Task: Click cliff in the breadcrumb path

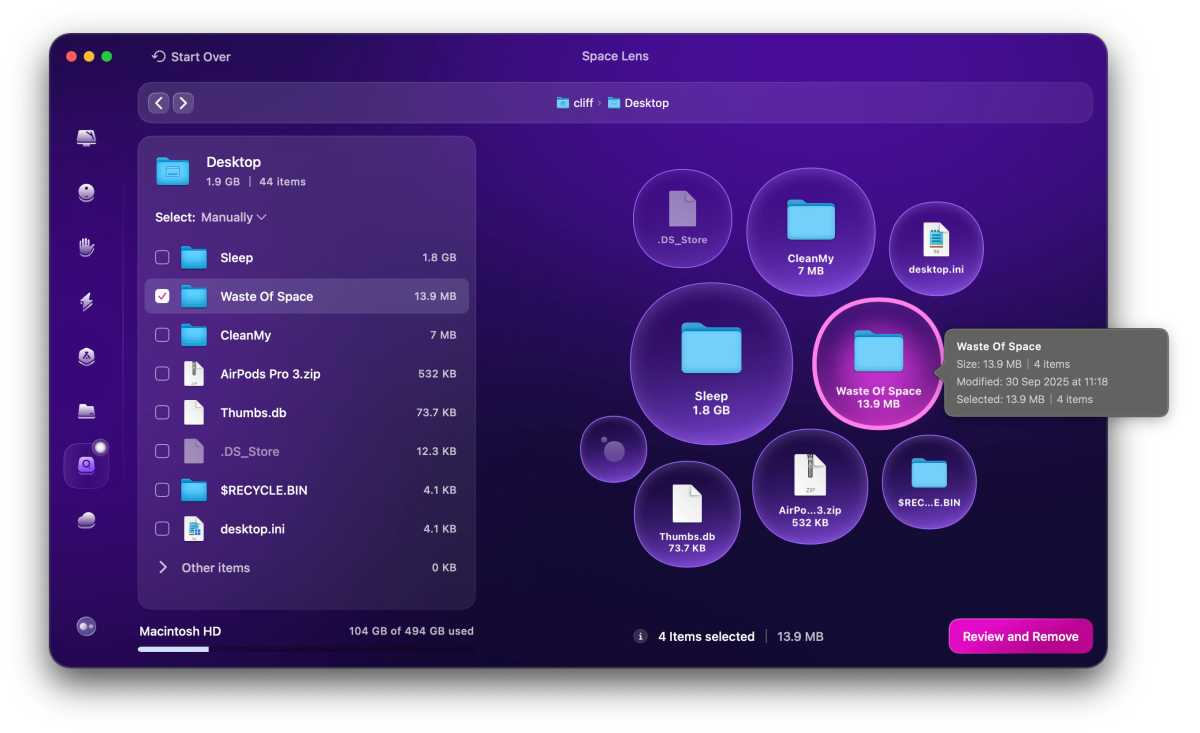Action: (x=585, y=102)
